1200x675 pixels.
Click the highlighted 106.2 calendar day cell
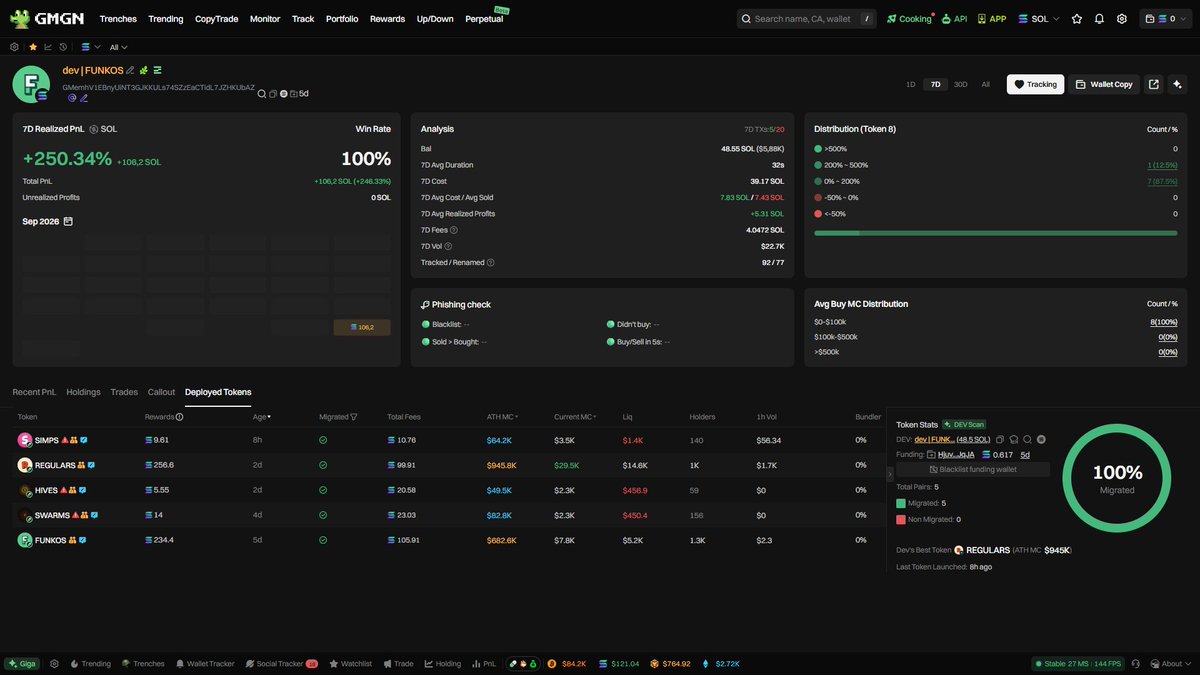point(361,327)
